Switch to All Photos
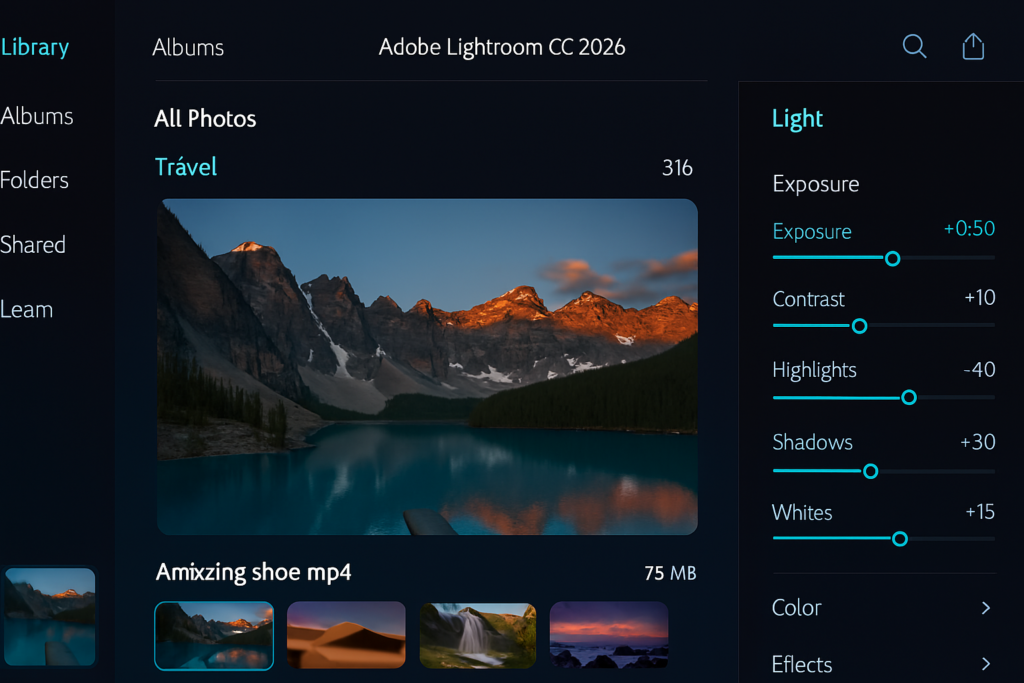This screenshot has width=1024, height=683. pyautogui.click(x=205, y=118)
